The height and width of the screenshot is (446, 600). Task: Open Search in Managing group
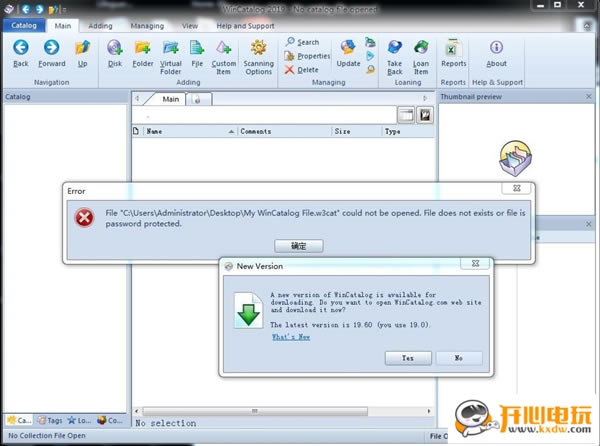tap(302, 42)
